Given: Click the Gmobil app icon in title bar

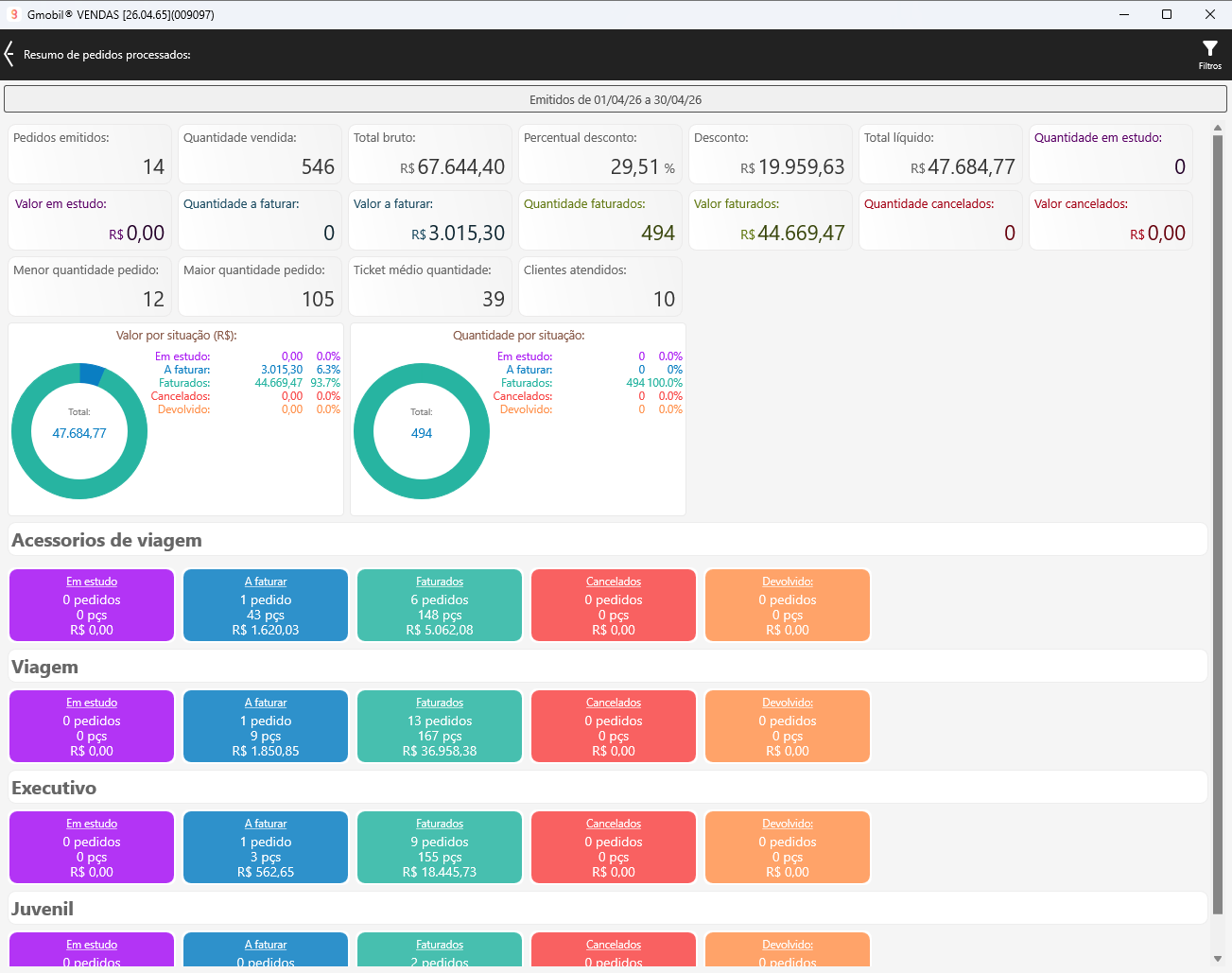Looking at the screenshot, I should 14,14.
